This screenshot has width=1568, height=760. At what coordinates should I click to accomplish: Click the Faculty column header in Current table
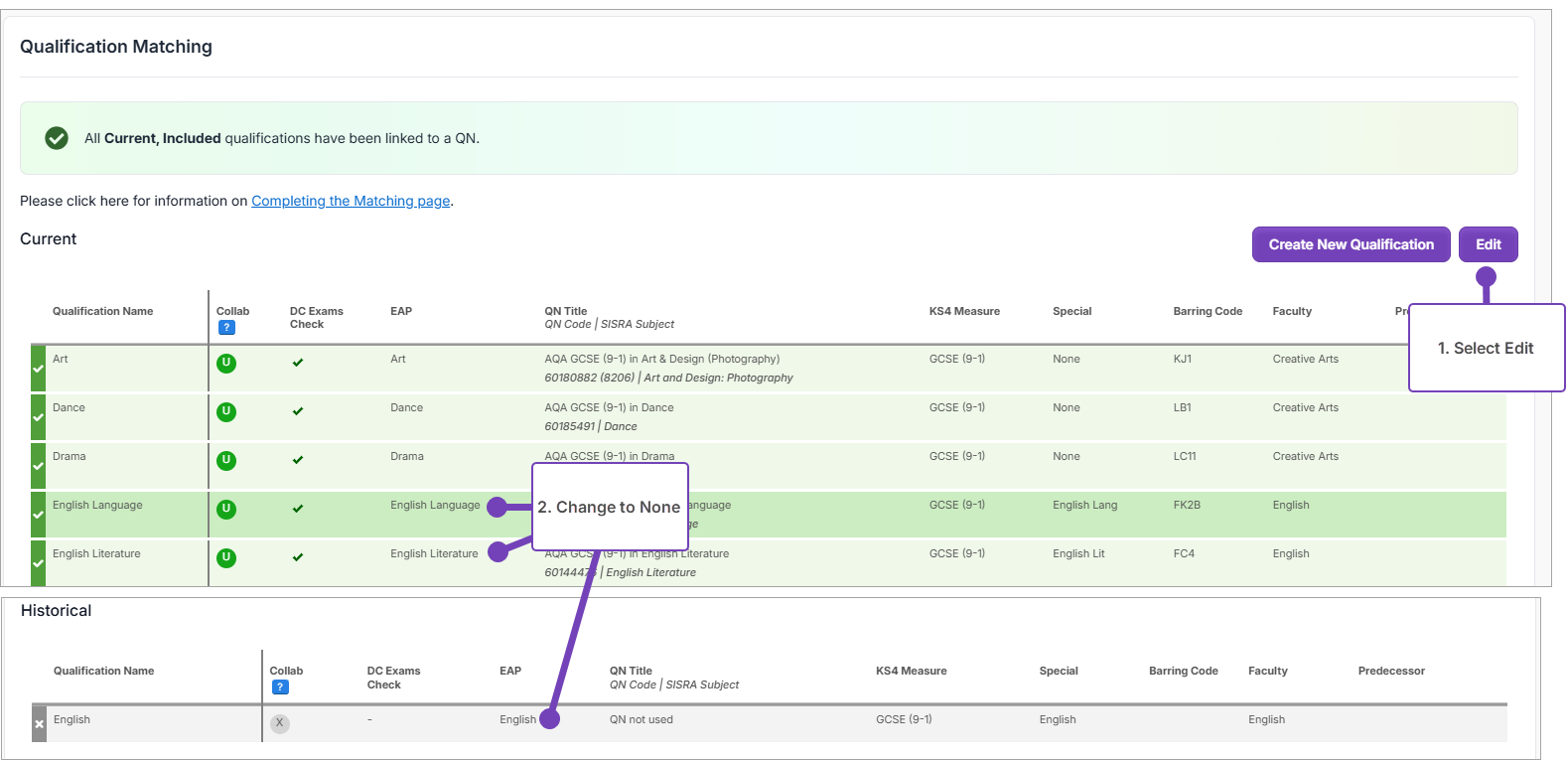1292,311
